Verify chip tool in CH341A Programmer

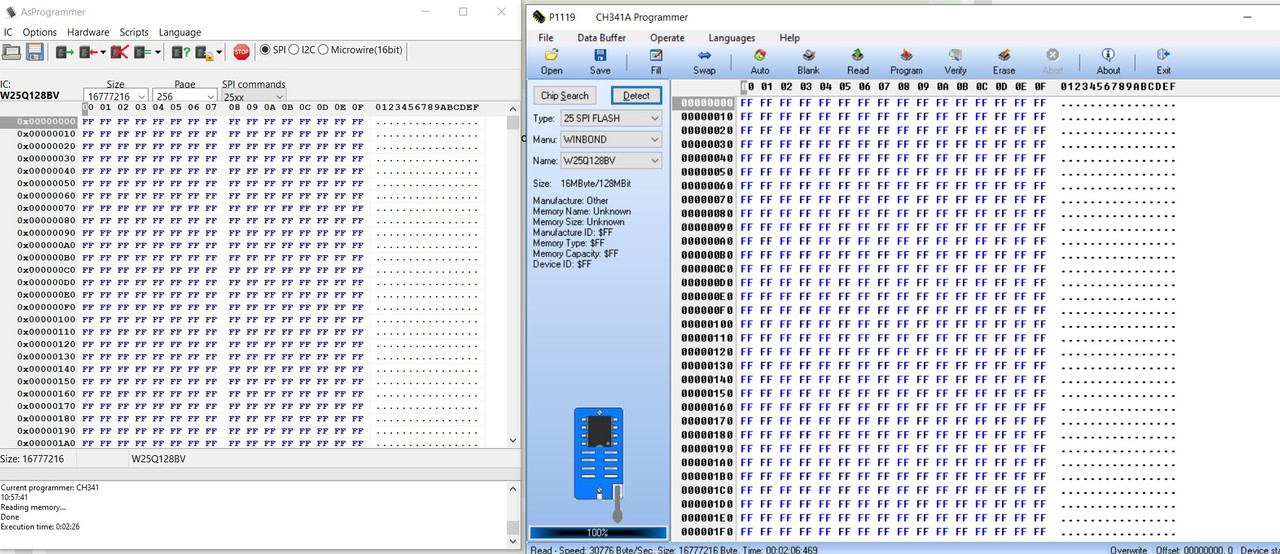coord(956,62)
